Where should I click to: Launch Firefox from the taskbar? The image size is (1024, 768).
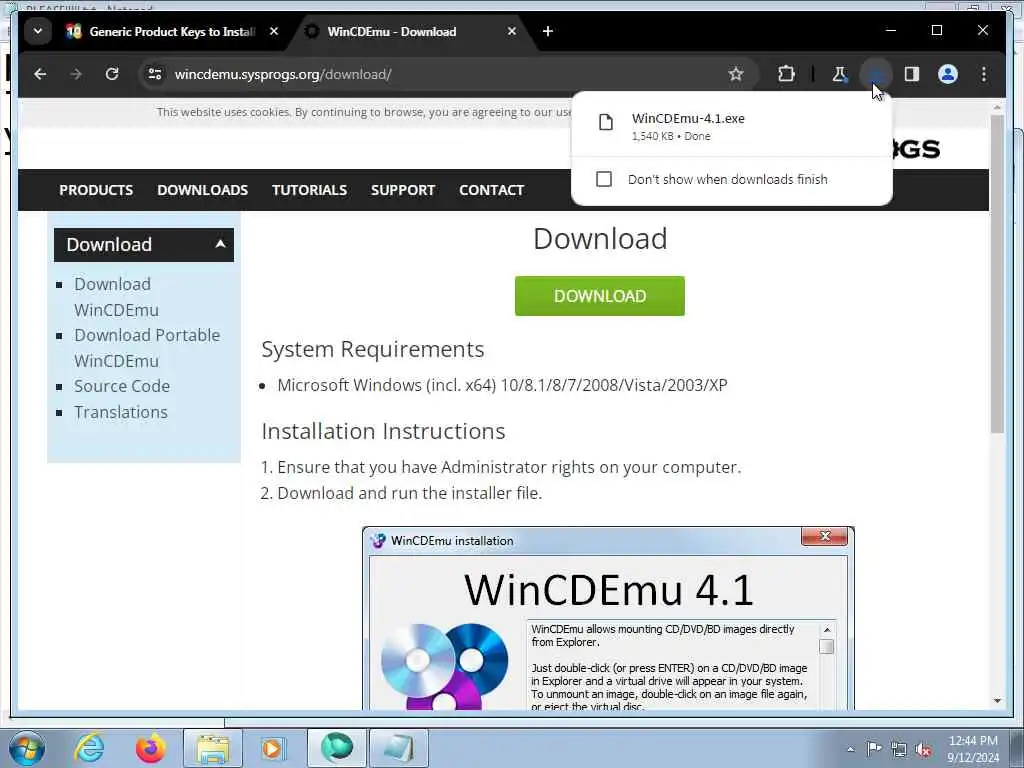pos(151,748)
